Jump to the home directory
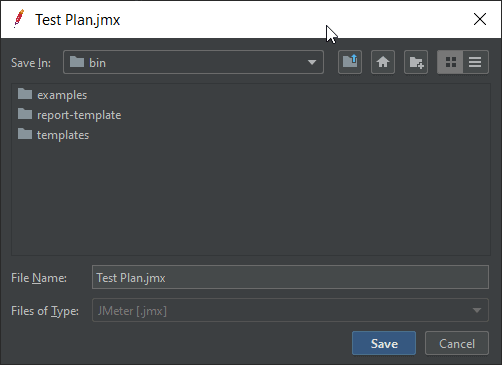The height and width of the screenshot is (365, 502). point(383,62)
